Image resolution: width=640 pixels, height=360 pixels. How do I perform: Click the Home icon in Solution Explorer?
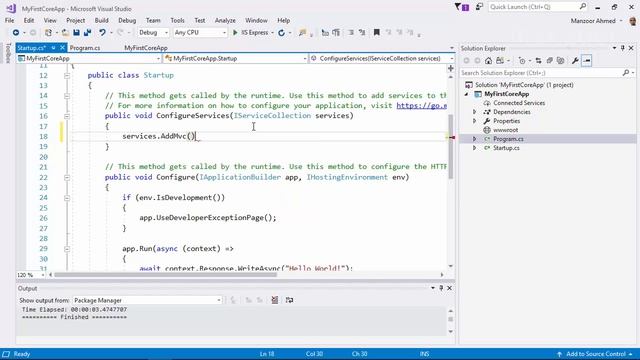pos(489,61)
